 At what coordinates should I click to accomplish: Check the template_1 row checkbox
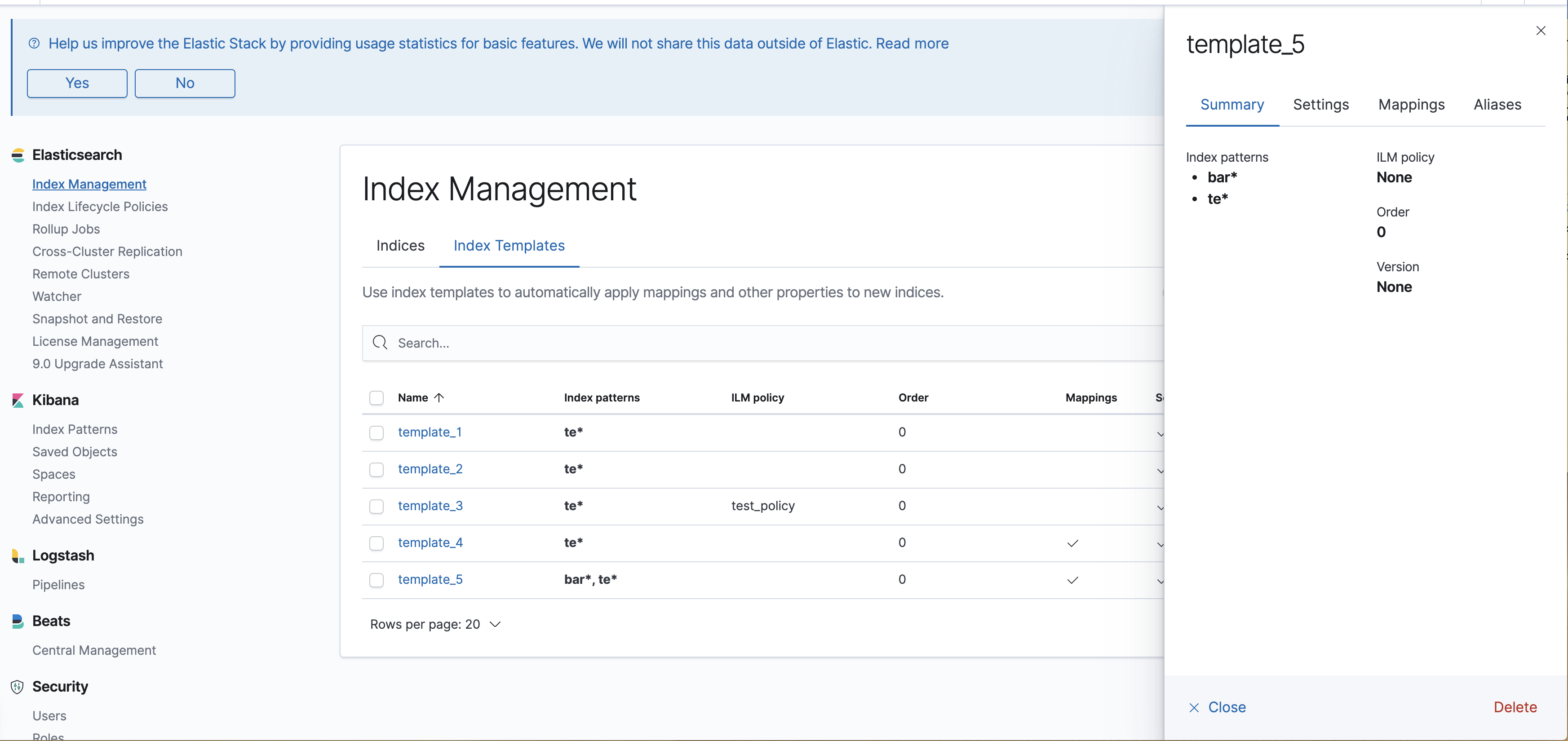coord(377,432)
